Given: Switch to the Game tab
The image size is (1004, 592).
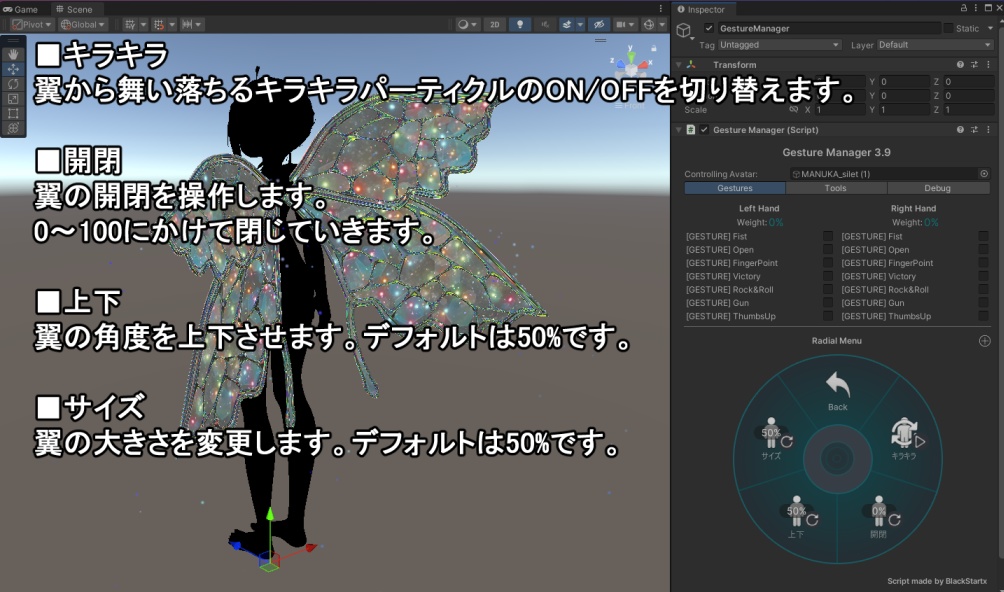Looking at the screenshot, I should tap(22, 8).
